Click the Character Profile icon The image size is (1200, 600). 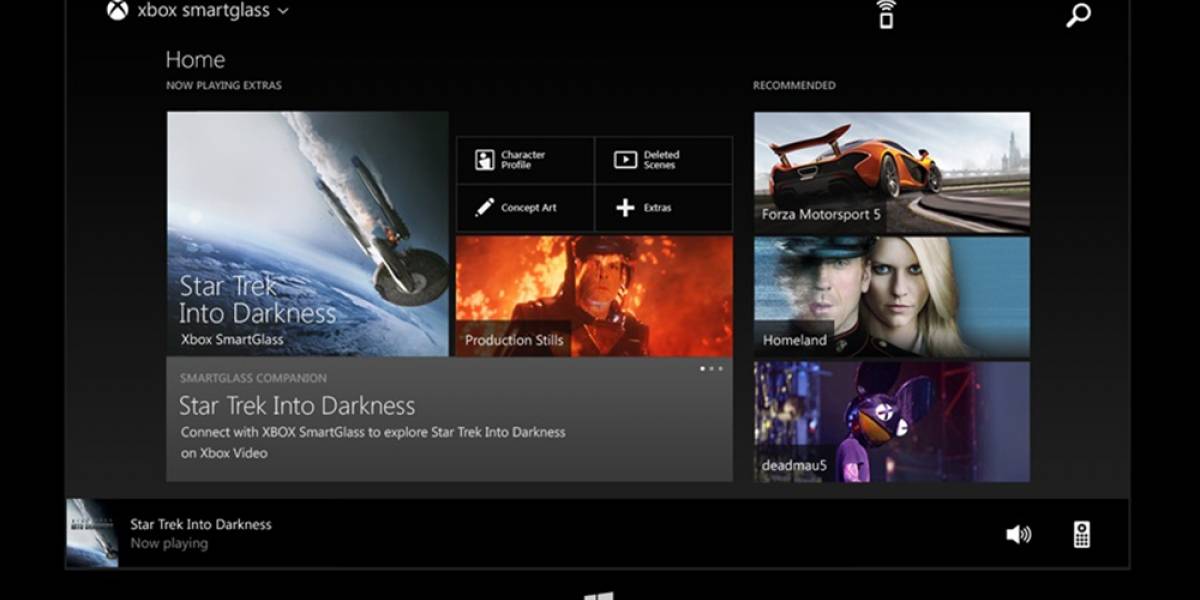tap(485, 160)
